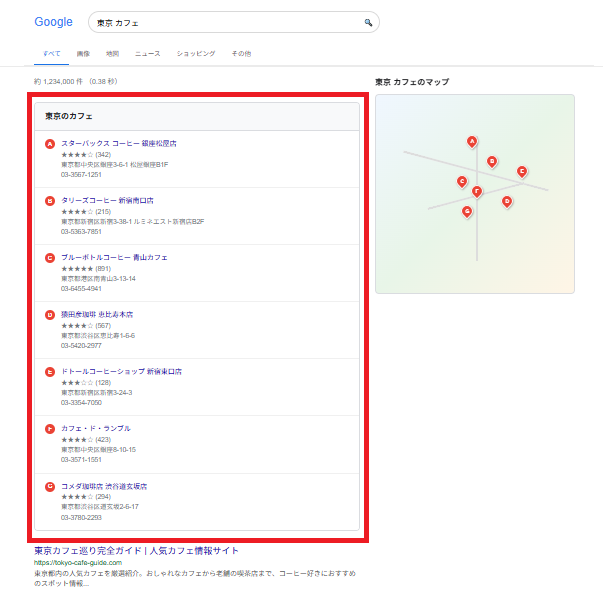Click the red A marker beside スターバックス in the list
Image resolution: width=603 pixels, height=596 pixels.
(50, 144)
